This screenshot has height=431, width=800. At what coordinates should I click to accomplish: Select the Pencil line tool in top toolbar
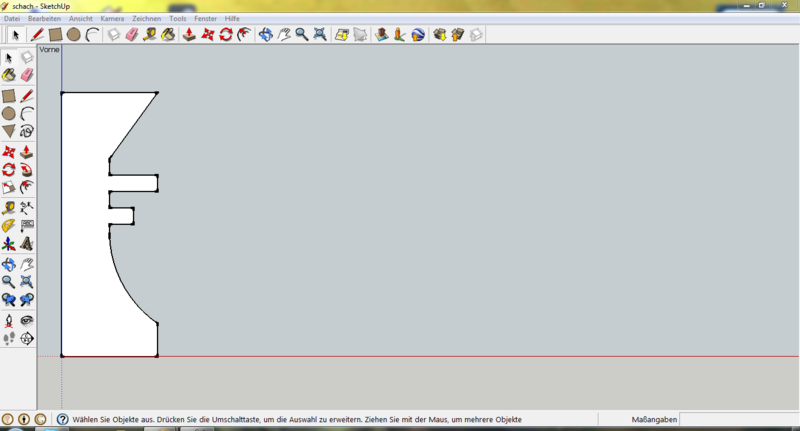(36, 34)
